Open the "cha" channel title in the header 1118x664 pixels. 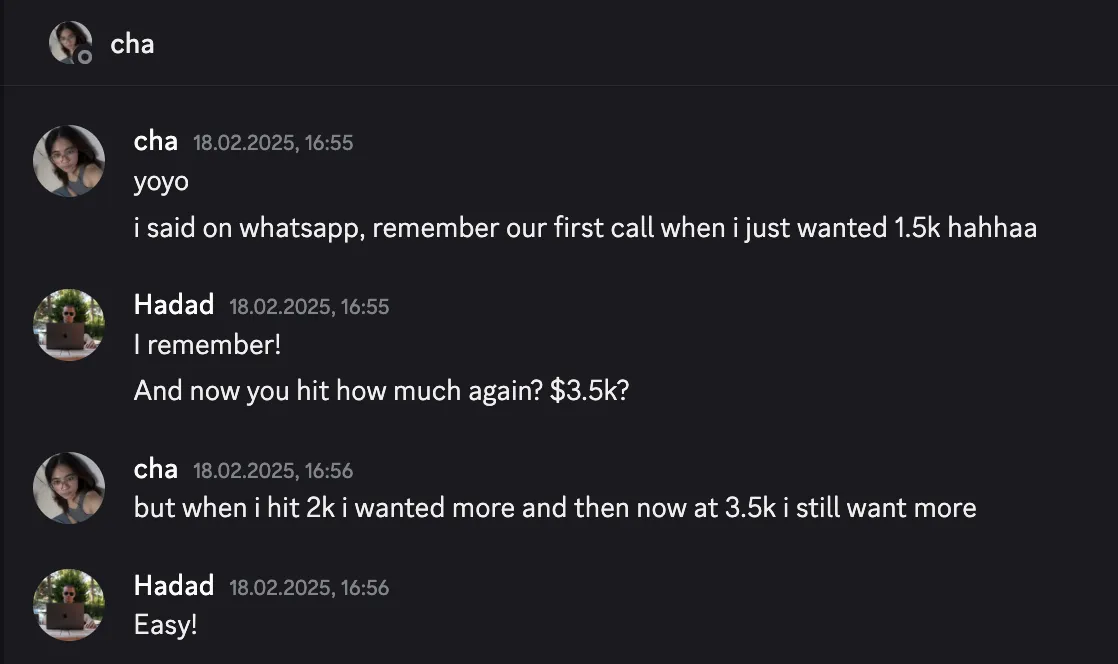(x=132, y=44)
